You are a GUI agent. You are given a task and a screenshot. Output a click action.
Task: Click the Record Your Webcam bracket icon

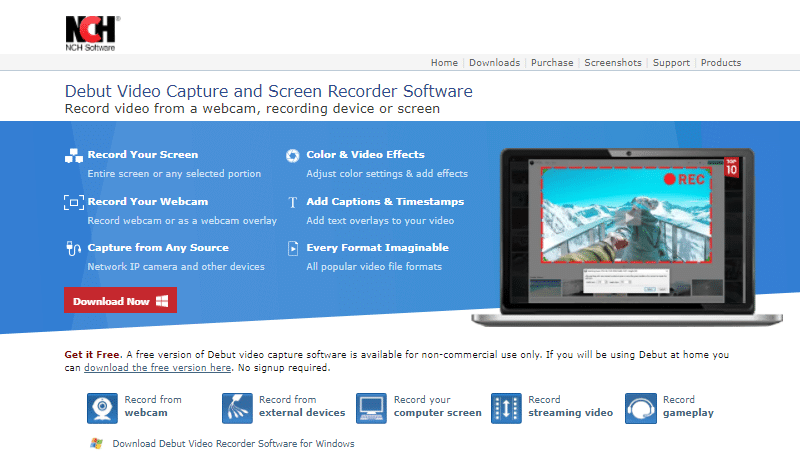coord(74,202)
